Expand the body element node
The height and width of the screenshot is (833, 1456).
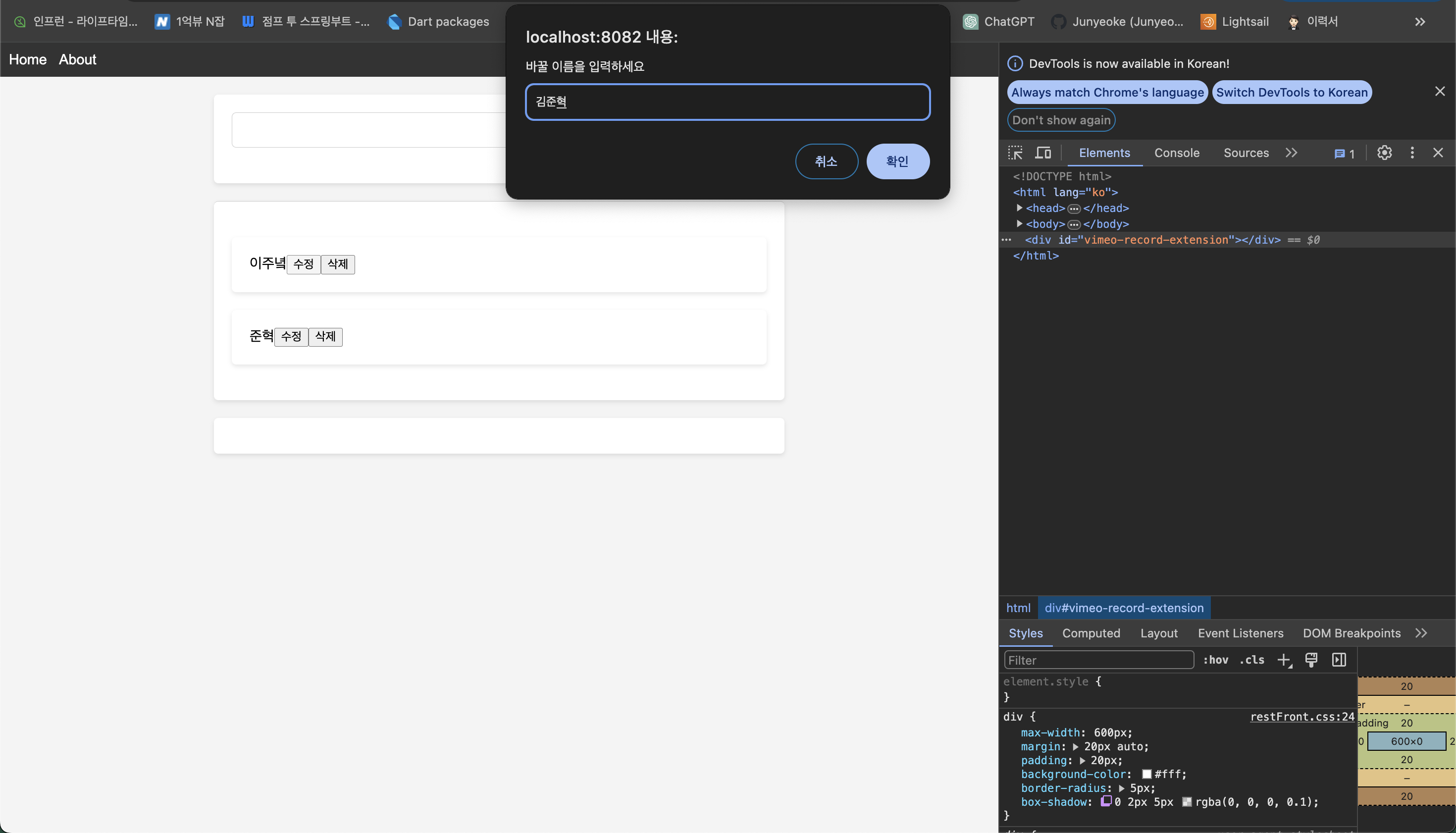coord(1020,224)
